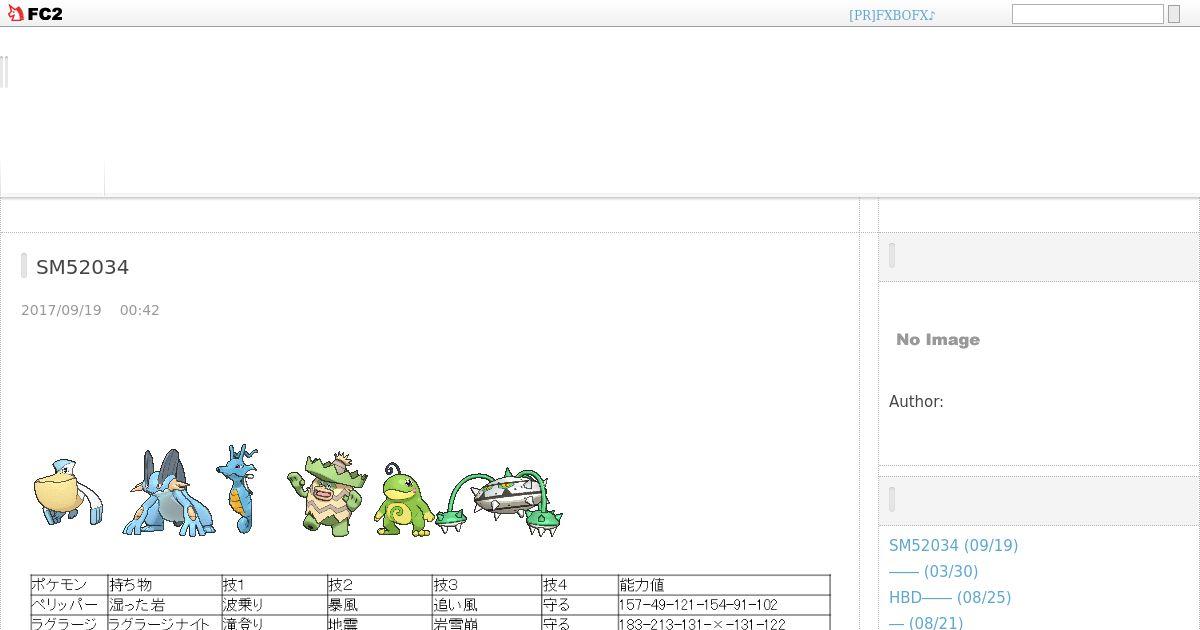
Task: Click the 技1 header cell
Action: coord(274,585)
